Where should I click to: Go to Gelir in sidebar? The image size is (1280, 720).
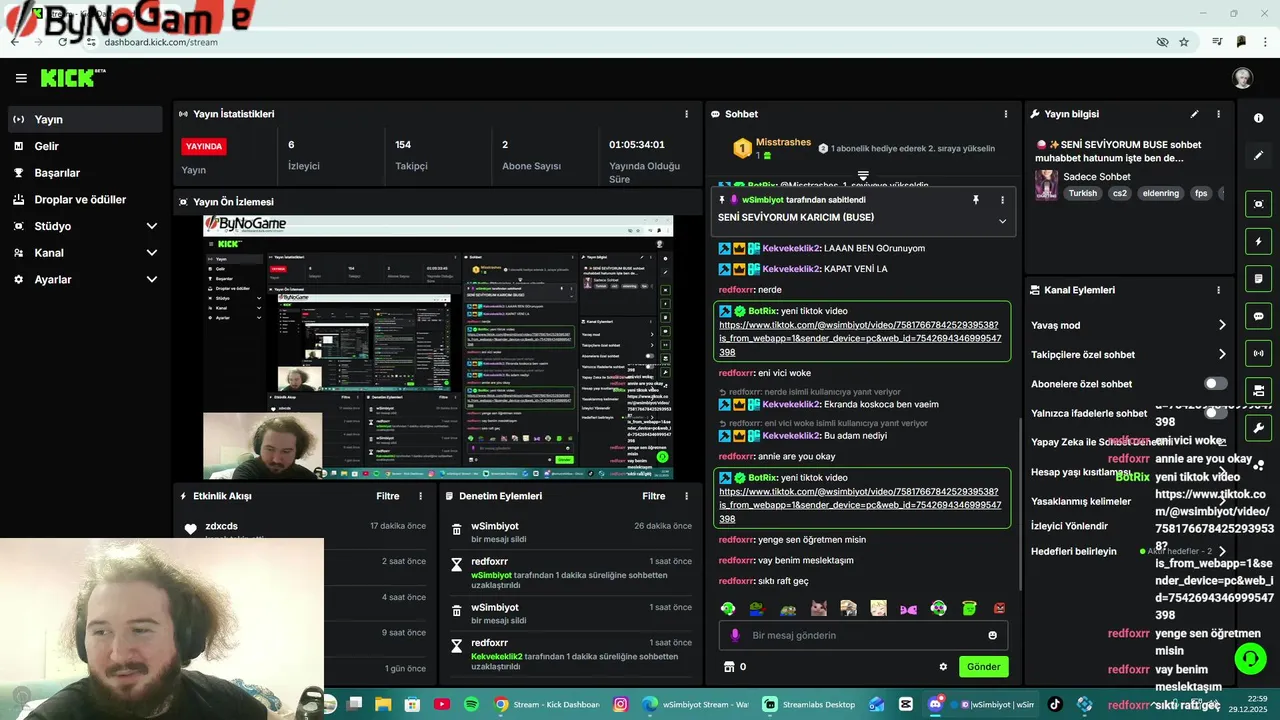(46, 146)
